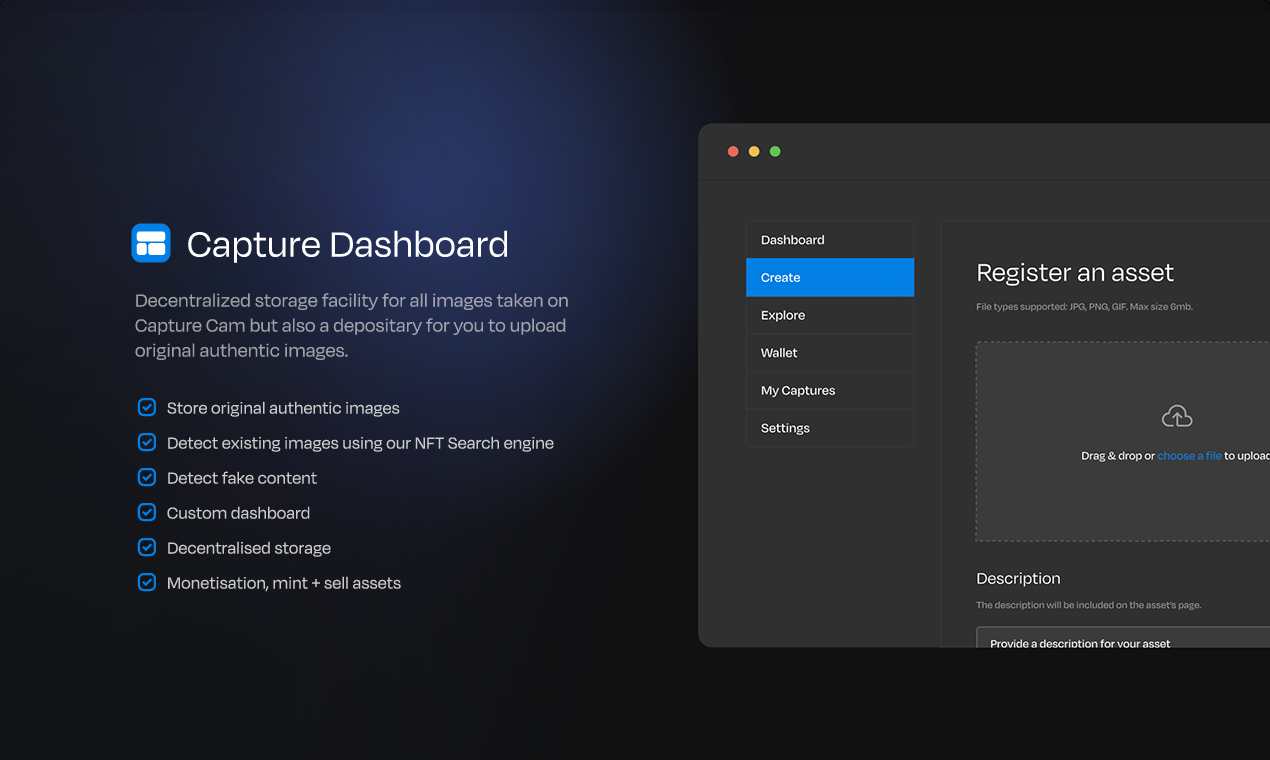The height and width of the screenshot is (760, 1270).
Task: Click the asset description input field
Action: pos(1123,637)
